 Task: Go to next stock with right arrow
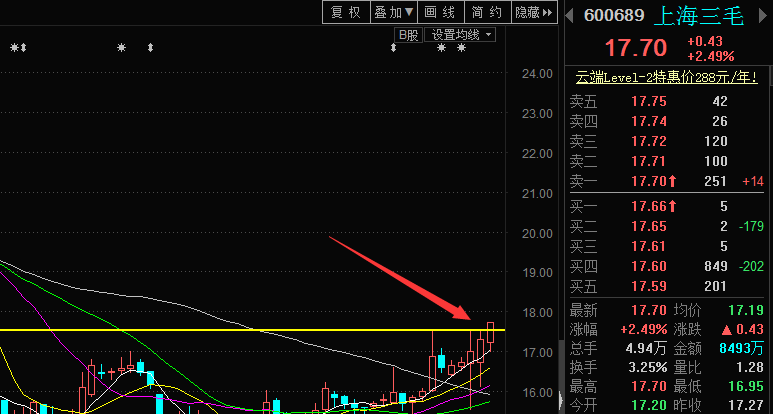(762, 16)
